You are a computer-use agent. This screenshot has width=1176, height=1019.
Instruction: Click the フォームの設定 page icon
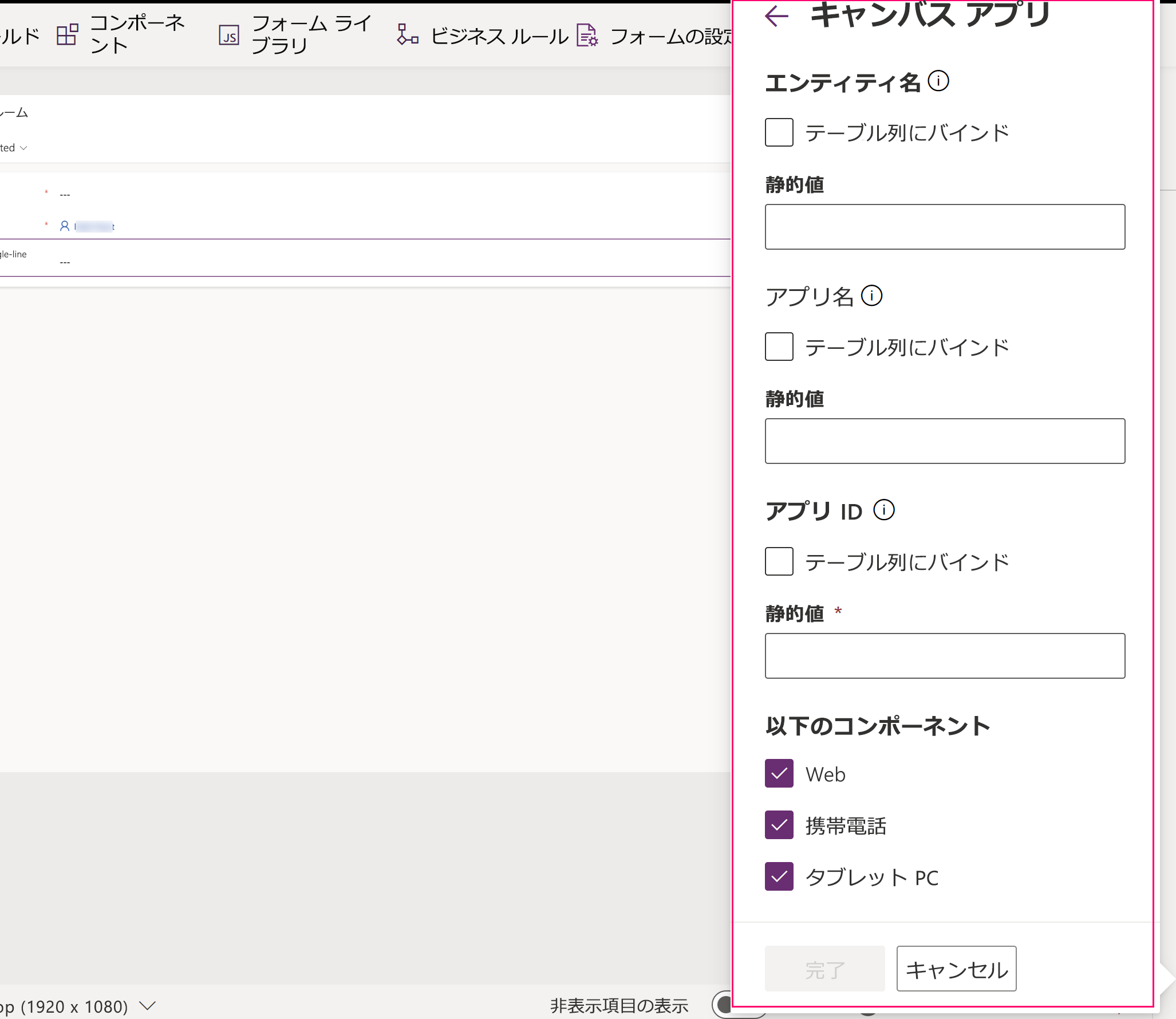pyautogui.click(x=587, y=35)
